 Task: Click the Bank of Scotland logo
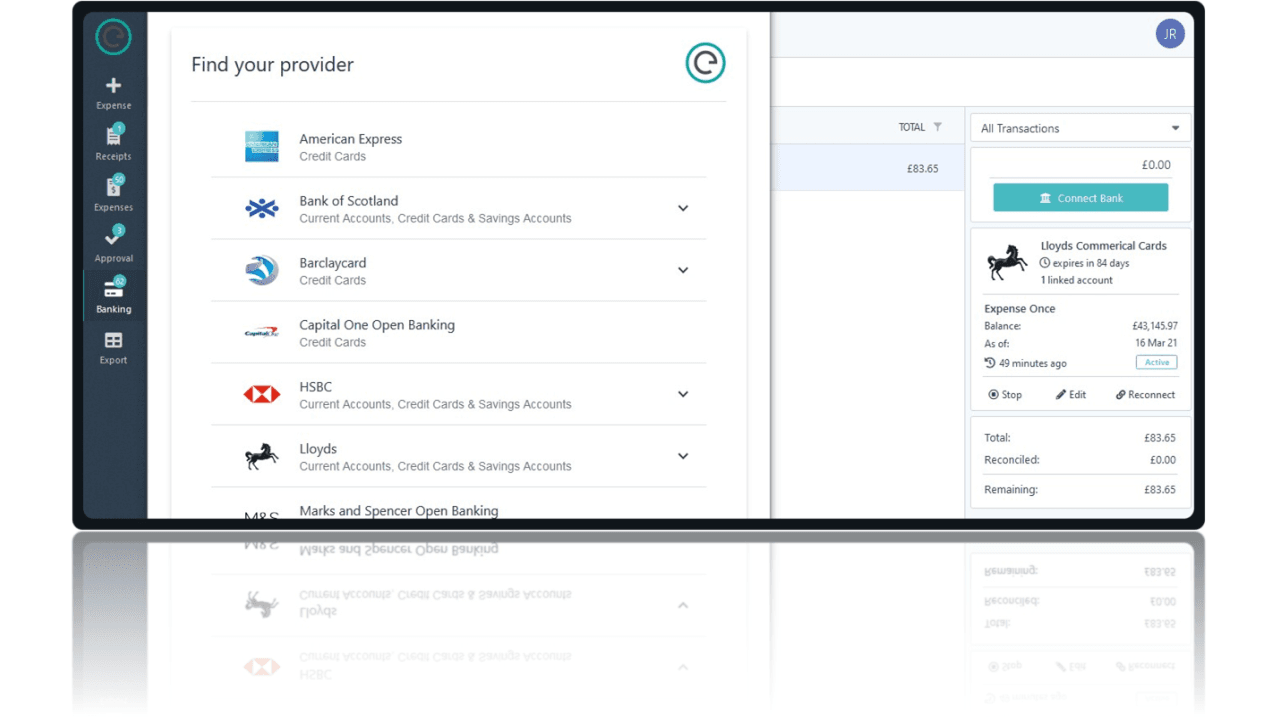click(262, 208)
